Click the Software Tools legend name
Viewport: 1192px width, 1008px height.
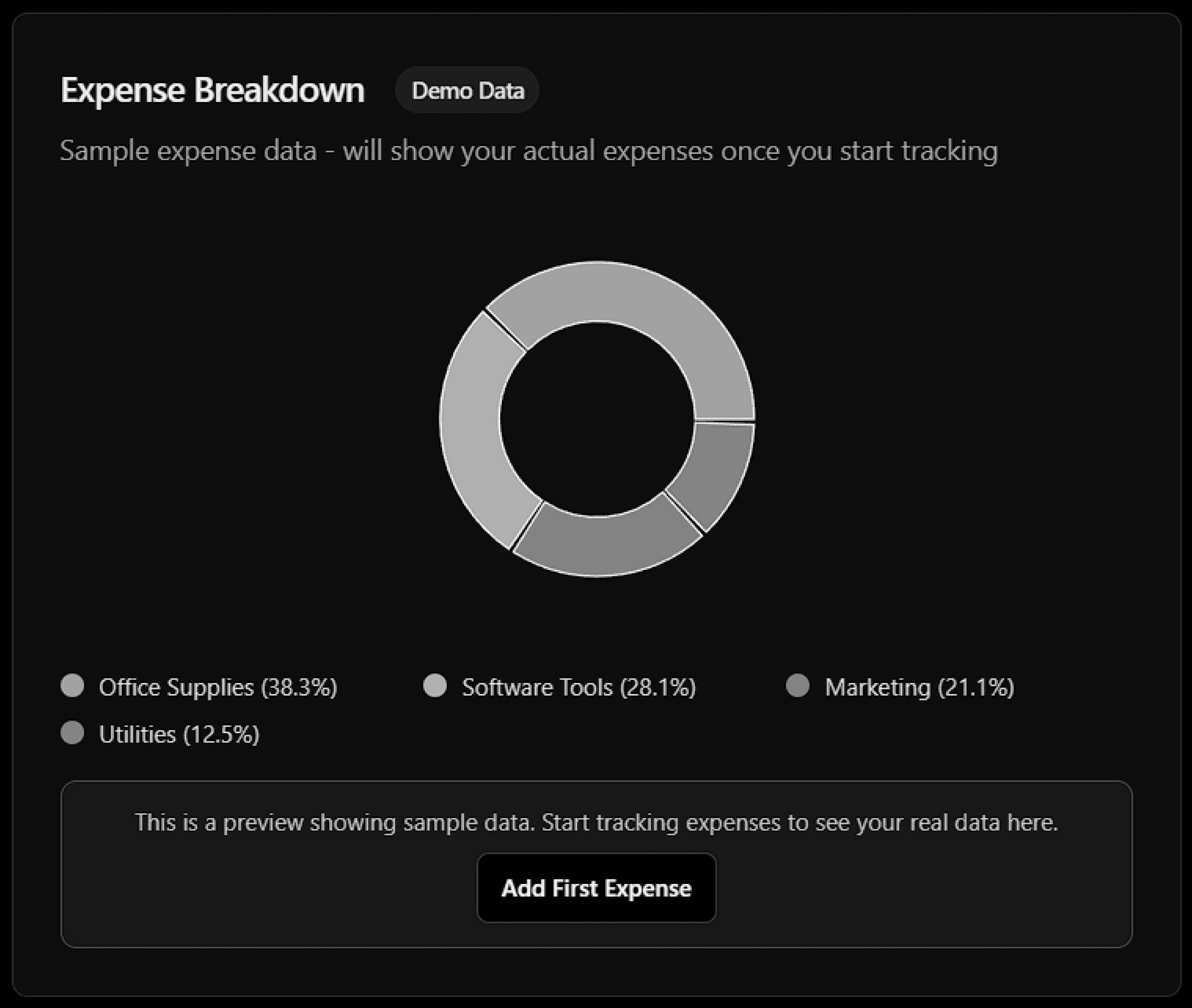(x=537, y=687)
